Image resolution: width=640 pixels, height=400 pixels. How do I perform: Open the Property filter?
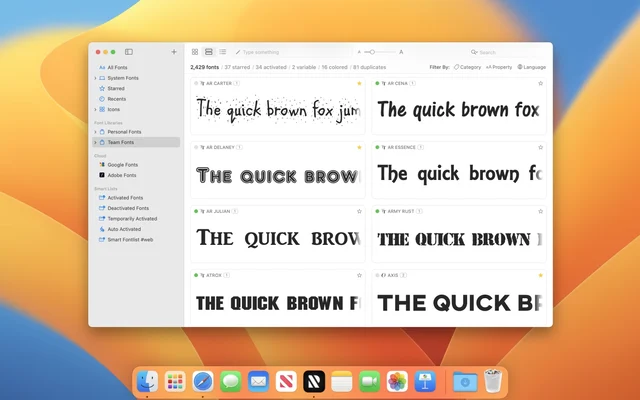(499, 67)
